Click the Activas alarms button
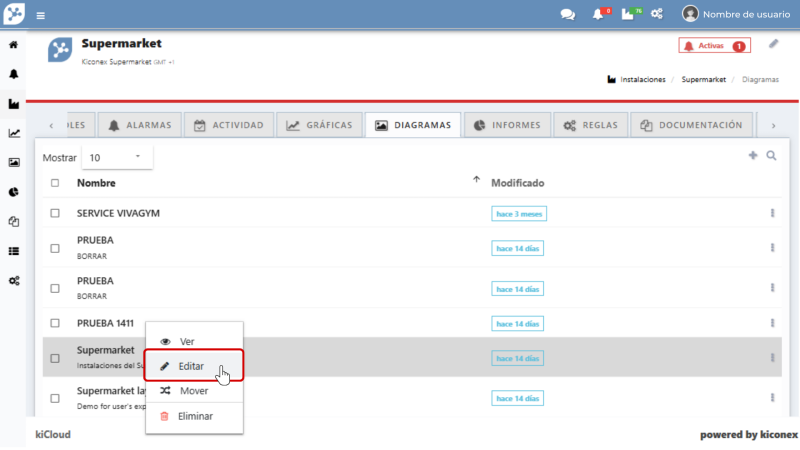The width and height of the screenshot is (800, 450). coord(714,46)
